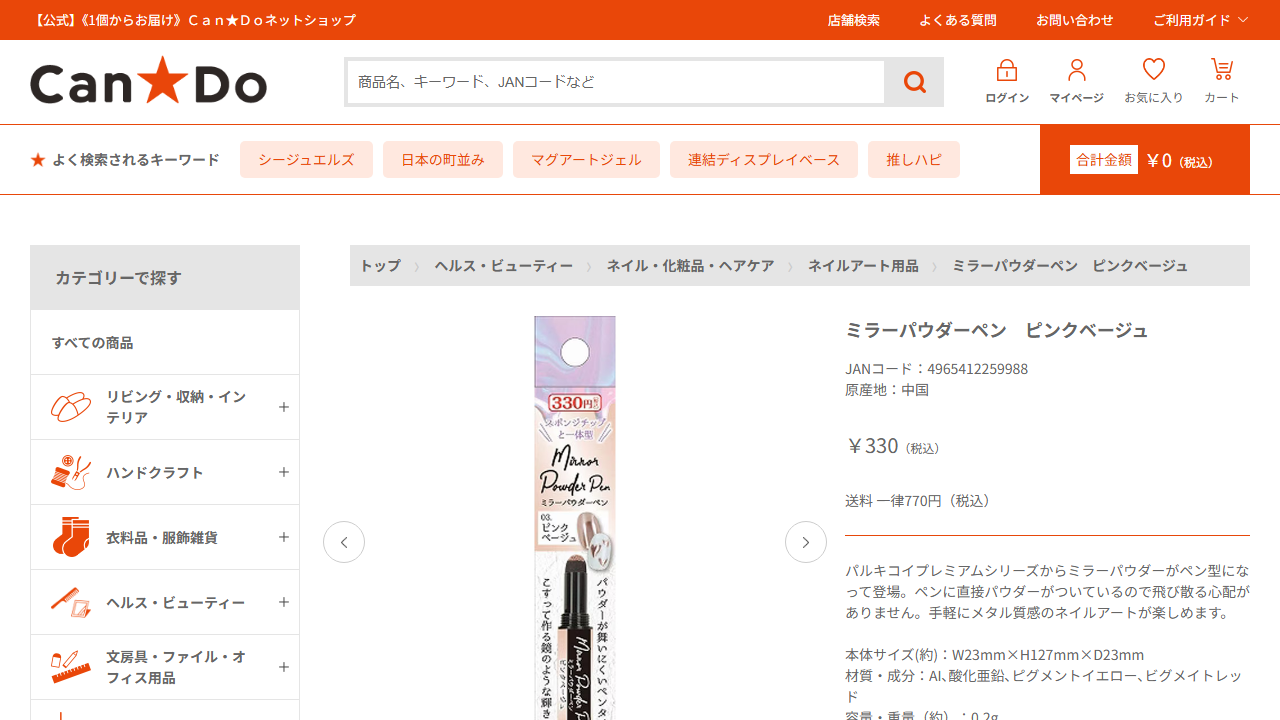Click the Can★Do logo
The height and width of the screenshot is (720, 1280).
click(x=148, y=81)
